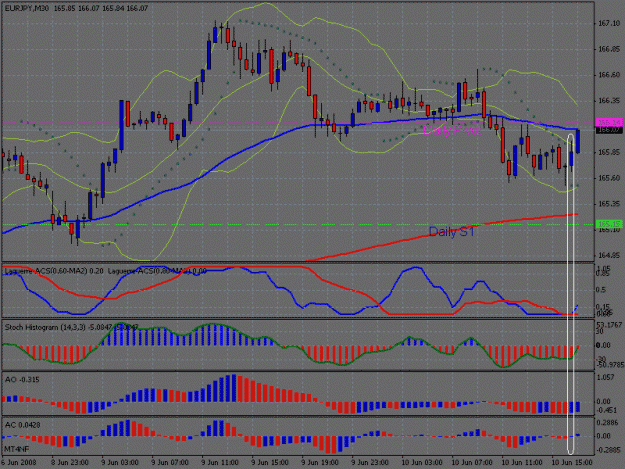
Task: Select the AO -0.315 indicator label
Action: (22, 380)
